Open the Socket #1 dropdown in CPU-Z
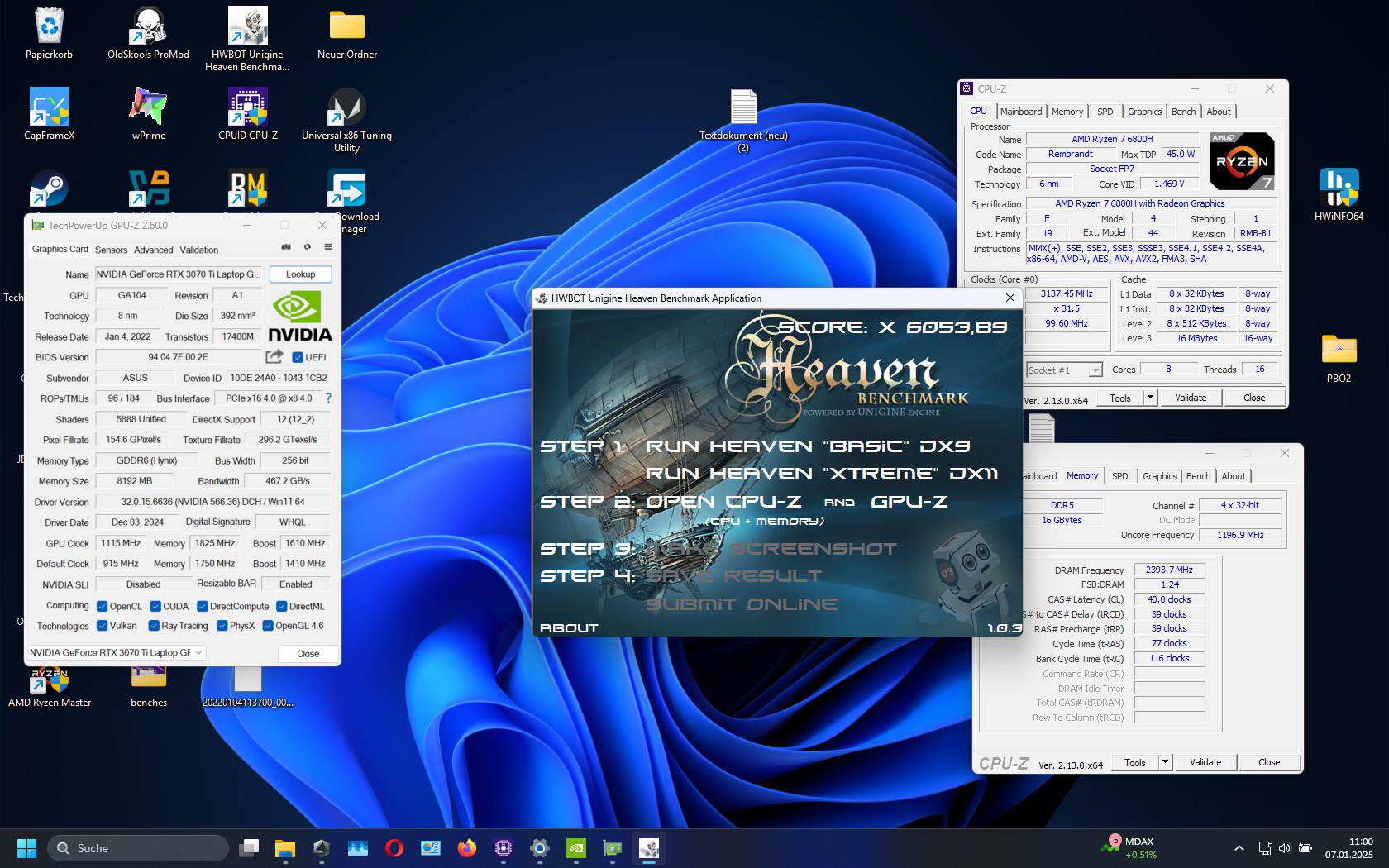 1064,370
